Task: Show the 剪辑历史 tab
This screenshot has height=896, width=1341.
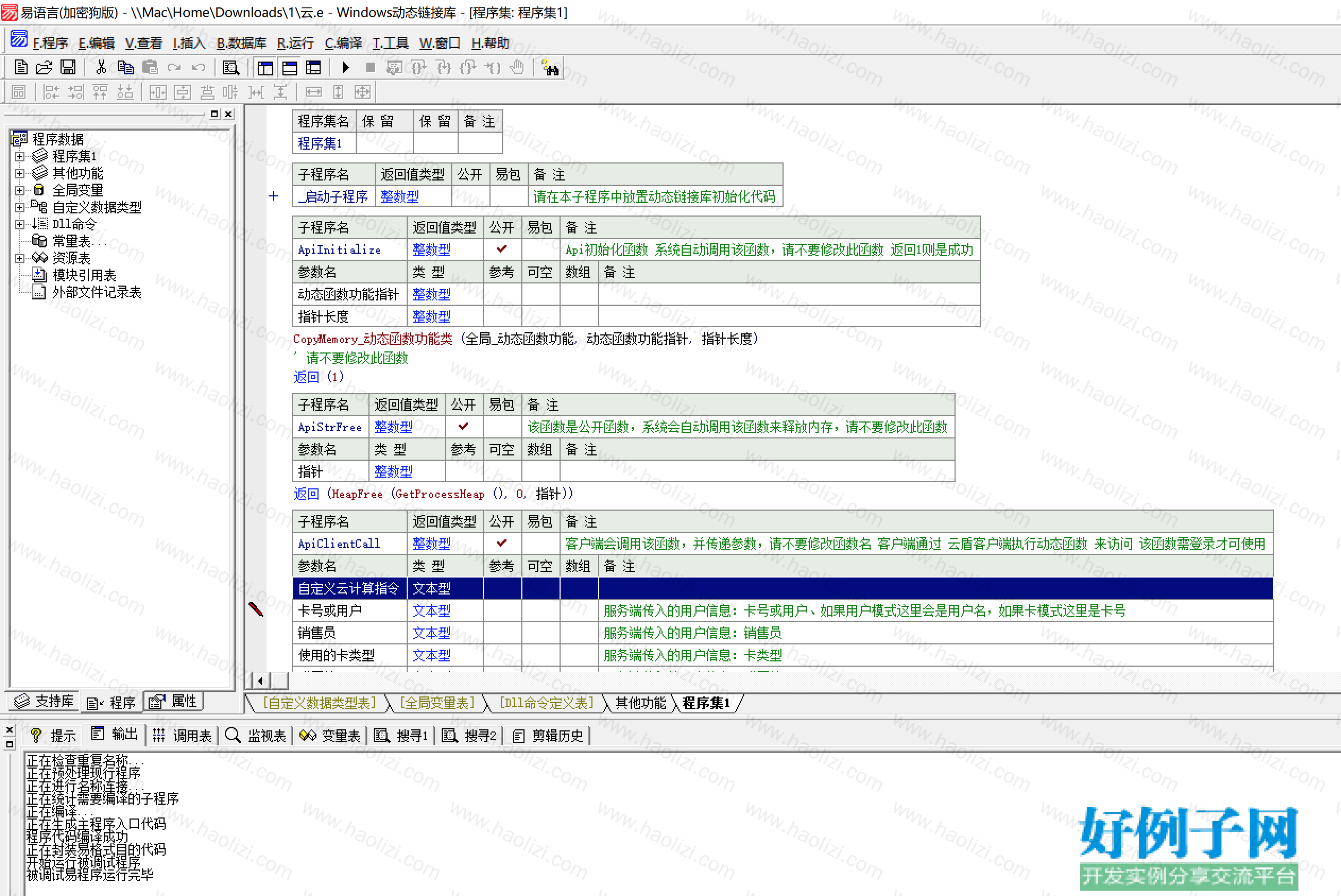Action: 547,735
